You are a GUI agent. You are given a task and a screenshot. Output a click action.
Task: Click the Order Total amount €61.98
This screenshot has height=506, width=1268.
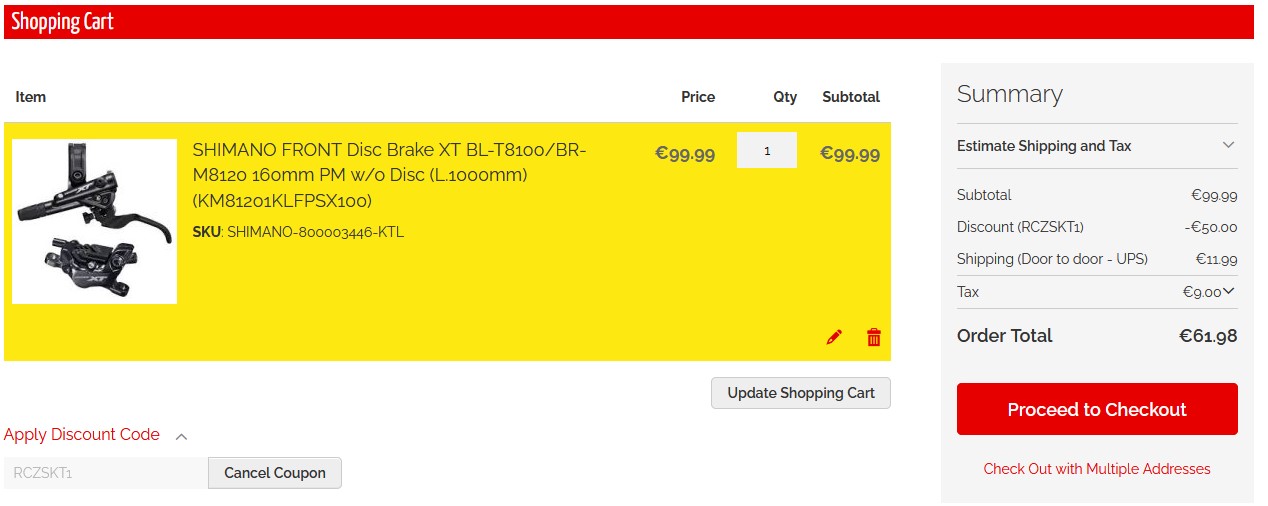coord(1208,336)
